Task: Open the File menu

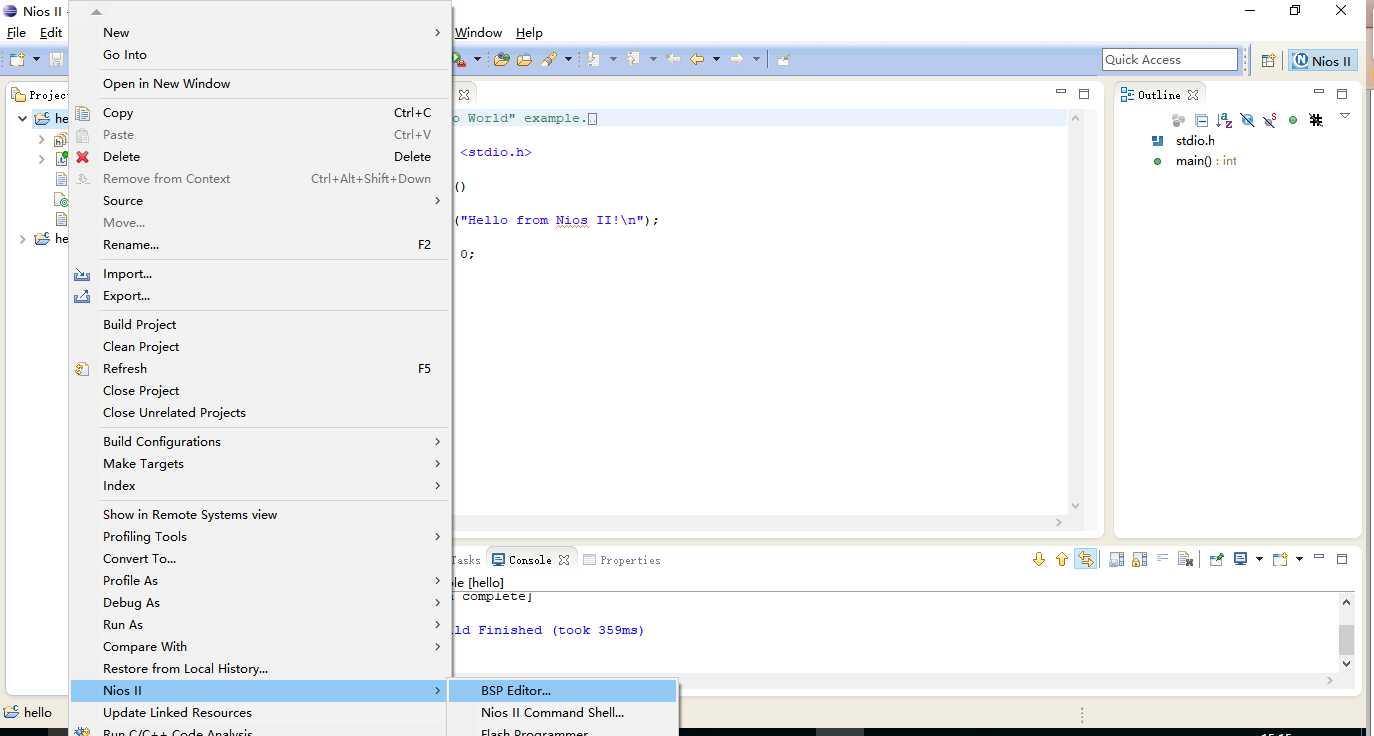Action: click(x=17, y=33)
